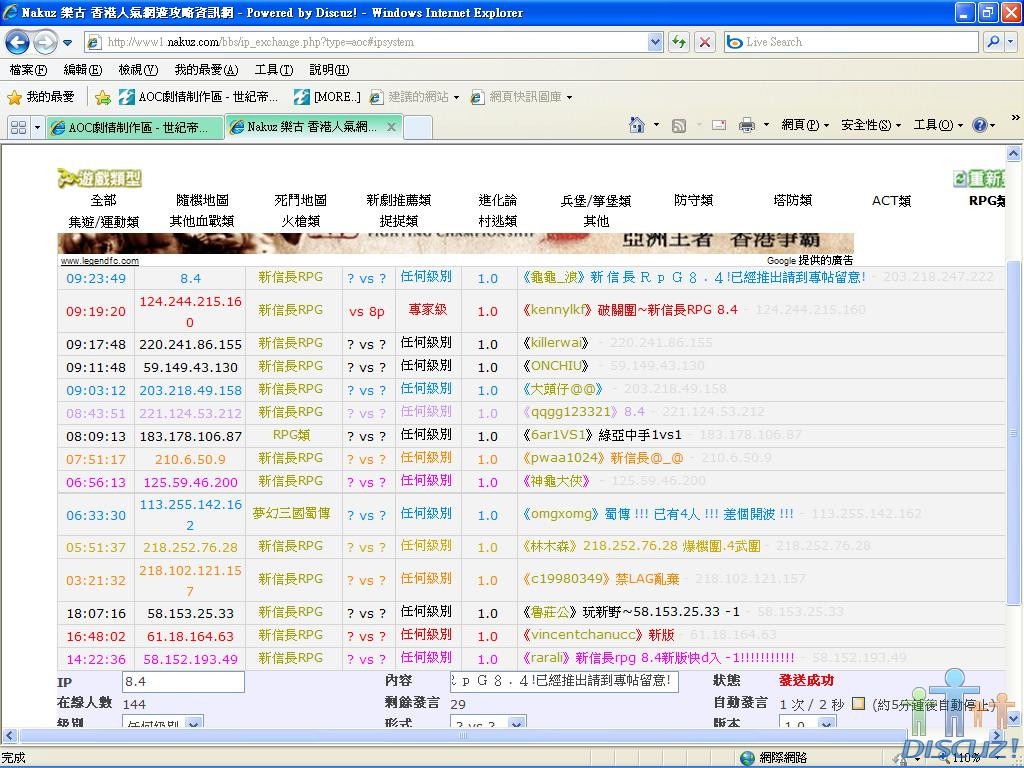Open the 檢視(V) menu
This screenshot has width=1024, height=768.
click(x=138, y=70)
